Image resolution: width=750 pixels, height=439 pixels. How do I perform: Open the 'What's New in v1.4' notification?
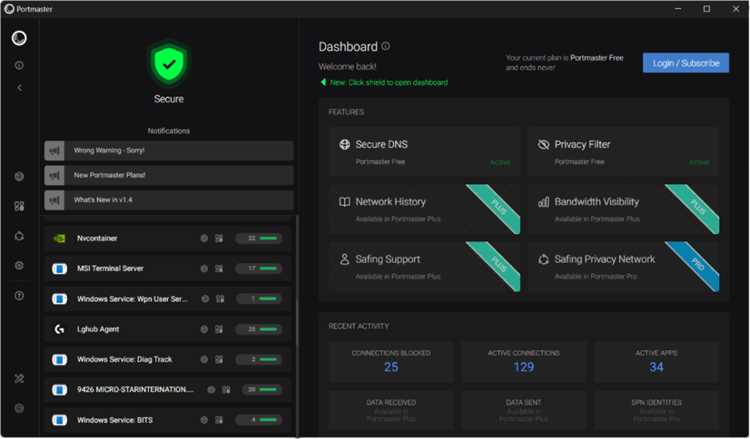tap(169, 200)
